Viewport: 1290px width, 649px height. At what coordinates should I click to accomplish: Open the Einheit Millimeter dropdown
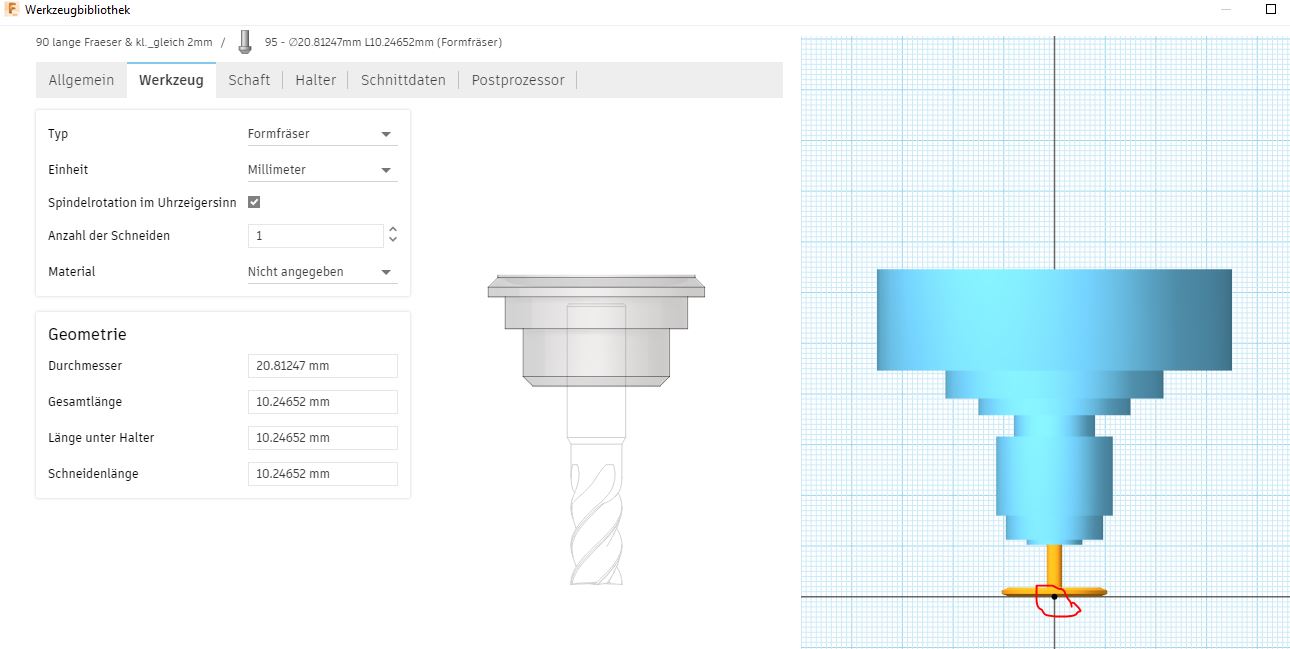click(322, 170)
